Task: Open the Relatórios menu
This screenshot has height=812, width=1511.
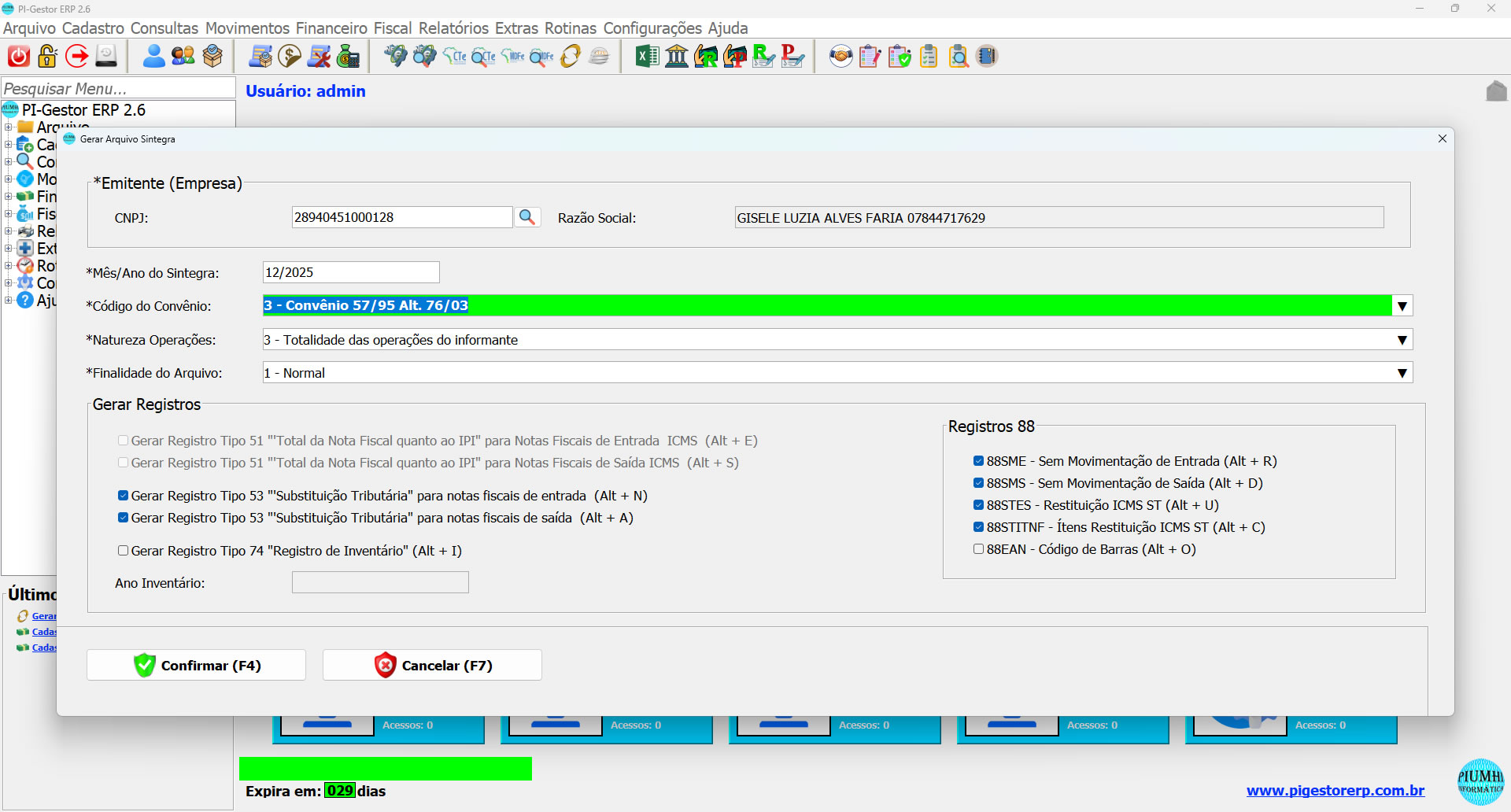Action: click(x=453, y=28)
